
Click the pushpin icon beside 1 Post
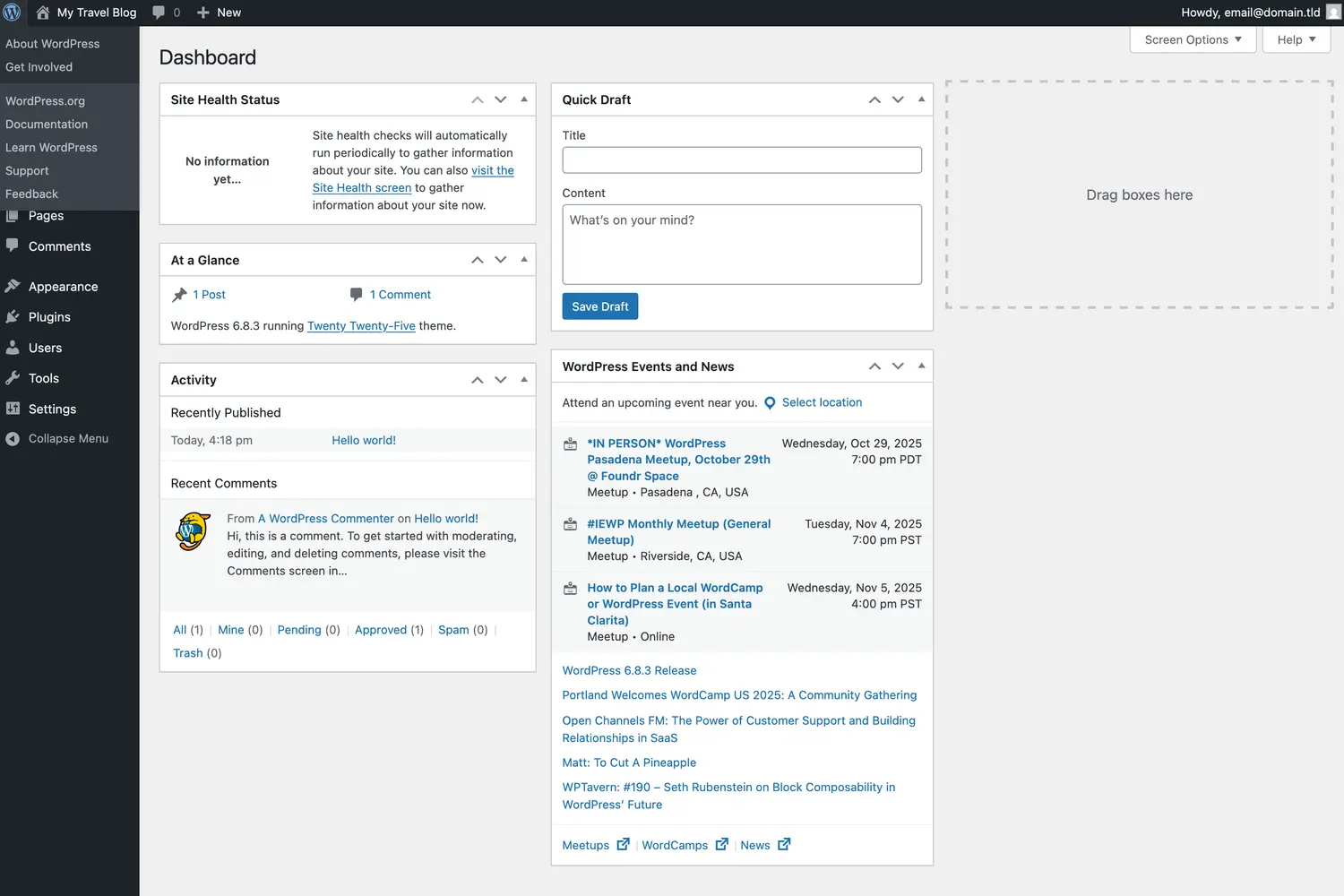[x=179, y=295]
